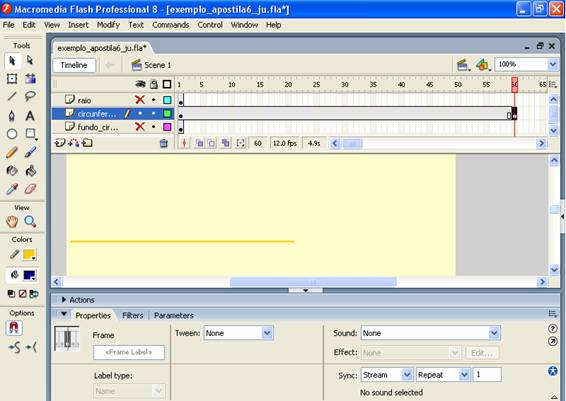566x401 pixels.
Task: Click Delete Layer trash icon
Action: click(164, 144)
